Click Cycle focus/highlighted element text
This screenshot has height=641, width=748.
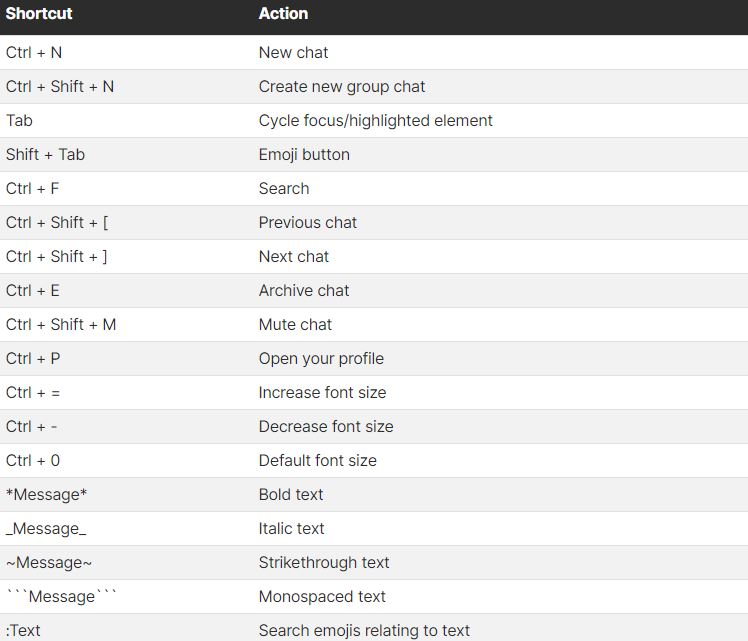click(375, 120)
